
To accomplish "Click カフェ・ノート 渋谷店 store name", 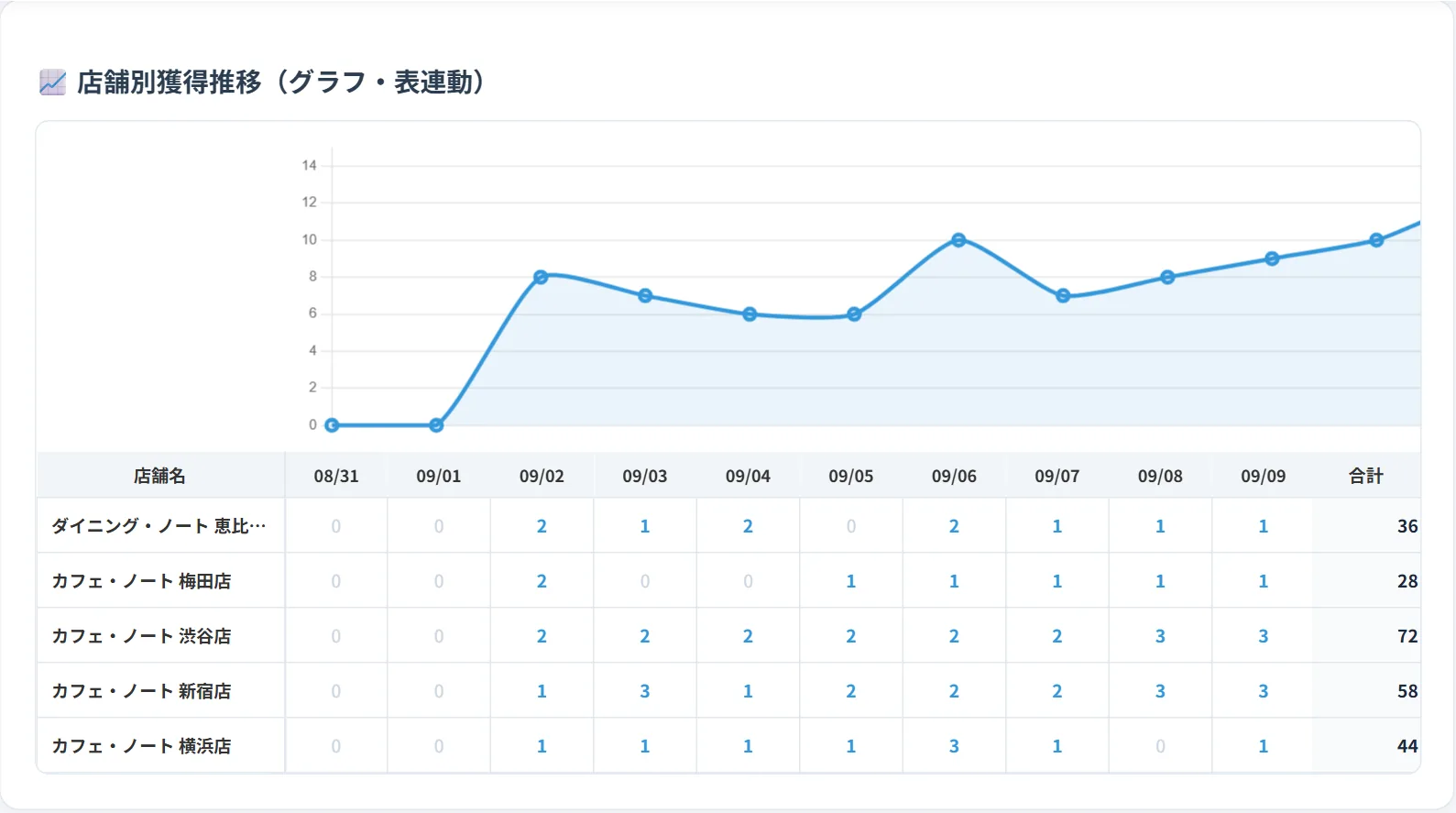I will click(141, 636).
